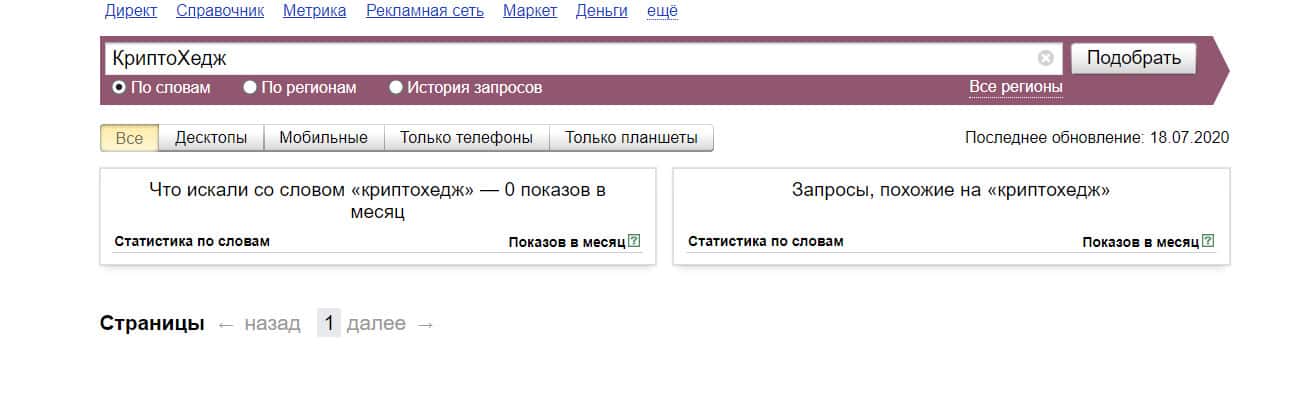Open the 'Маркет' link
The height and width of the screenshot is (404, 1301).
tap(531, 11)
